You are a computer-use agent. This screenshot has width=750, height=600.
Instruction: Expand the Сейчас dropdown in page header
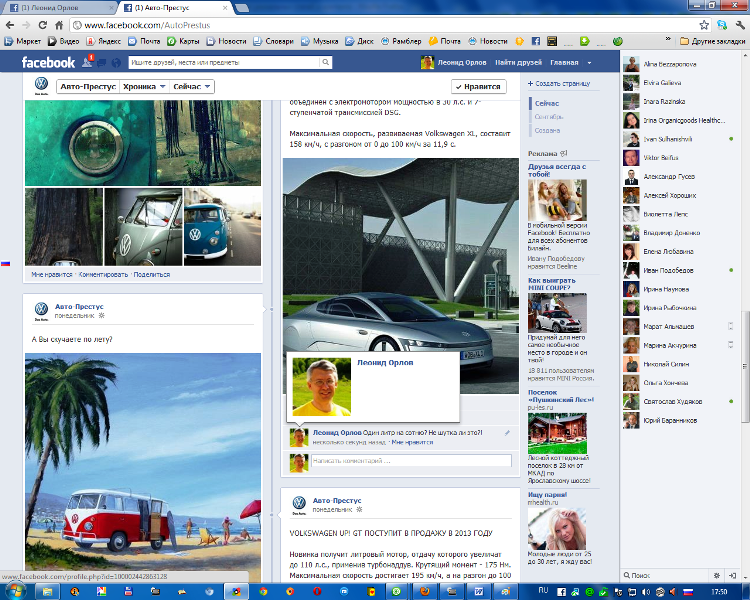(191, 87)
